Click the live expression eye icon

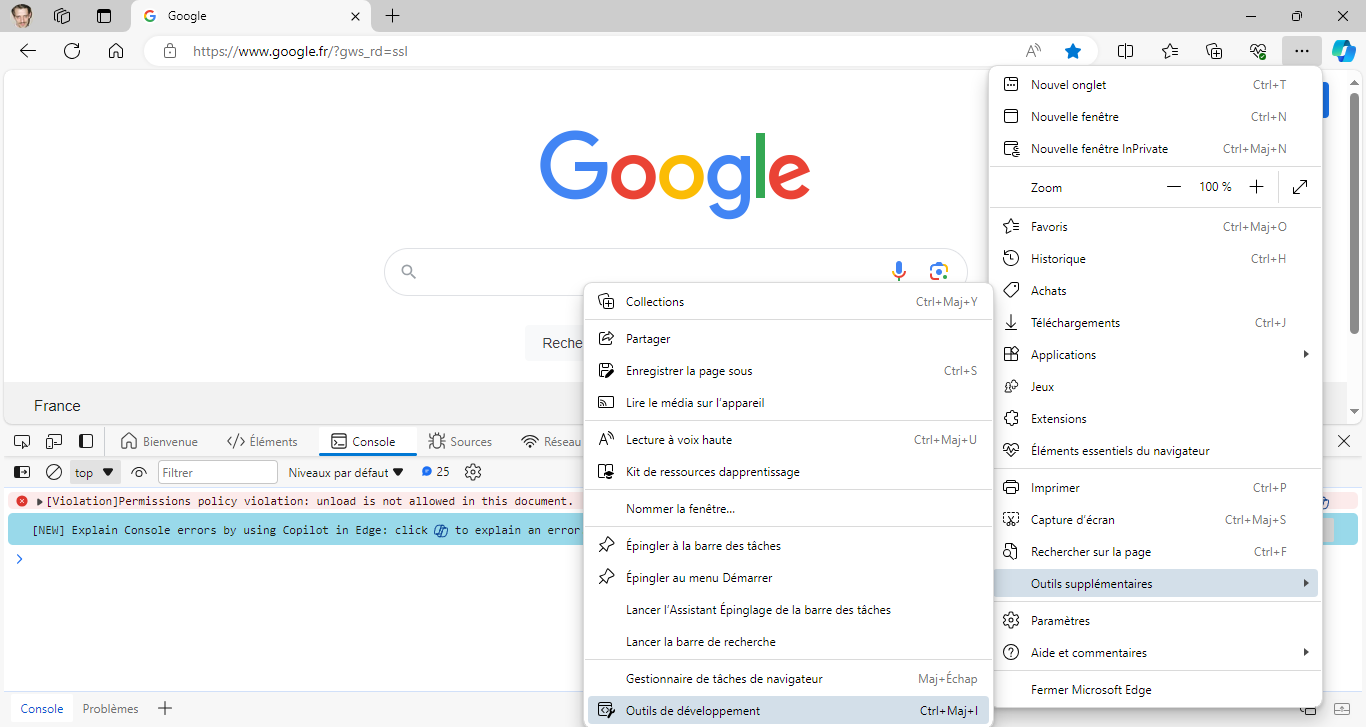[x=139, y=472]
